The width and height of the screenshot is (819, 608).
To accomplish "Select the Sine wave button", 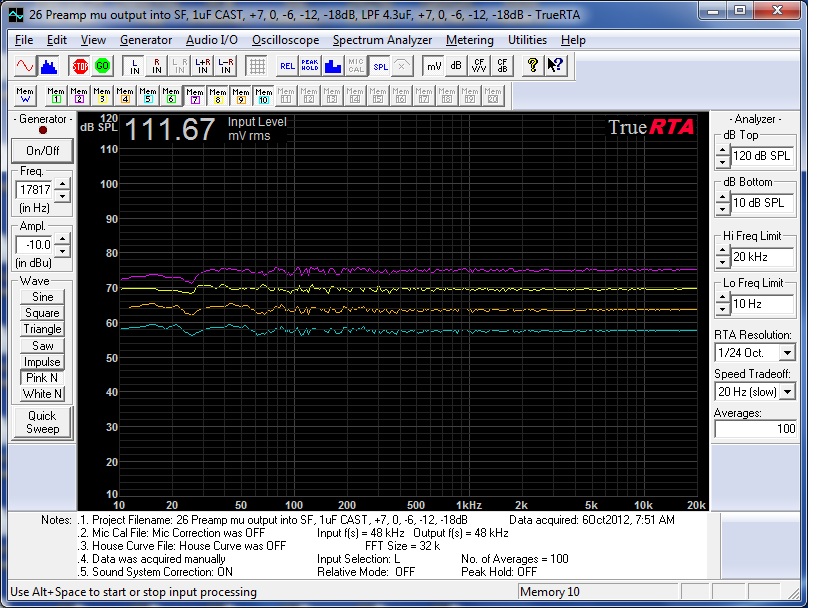I will (x=42, y=297).
